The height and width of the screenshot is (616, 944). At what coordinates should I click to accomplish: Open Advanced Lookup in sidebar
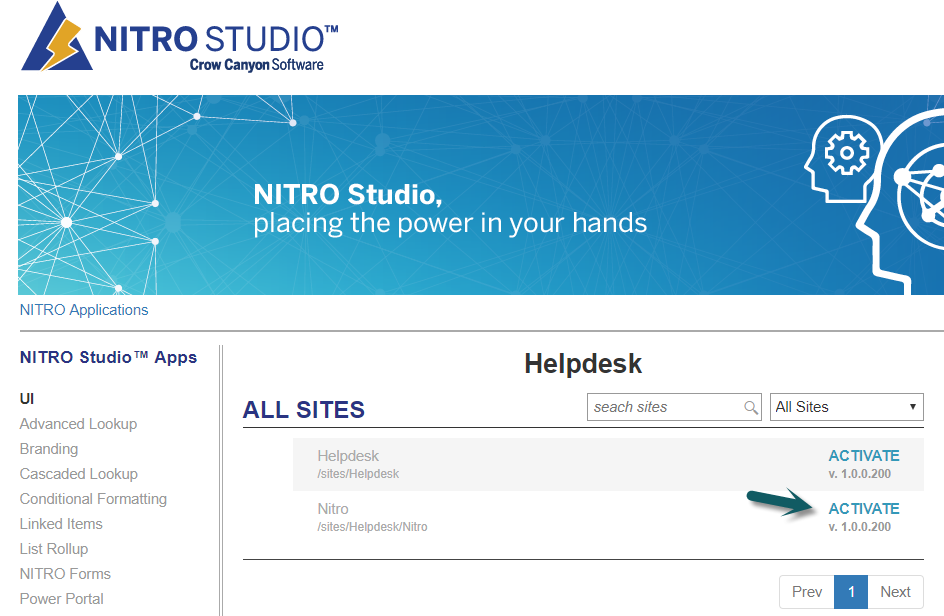(78, 424)
